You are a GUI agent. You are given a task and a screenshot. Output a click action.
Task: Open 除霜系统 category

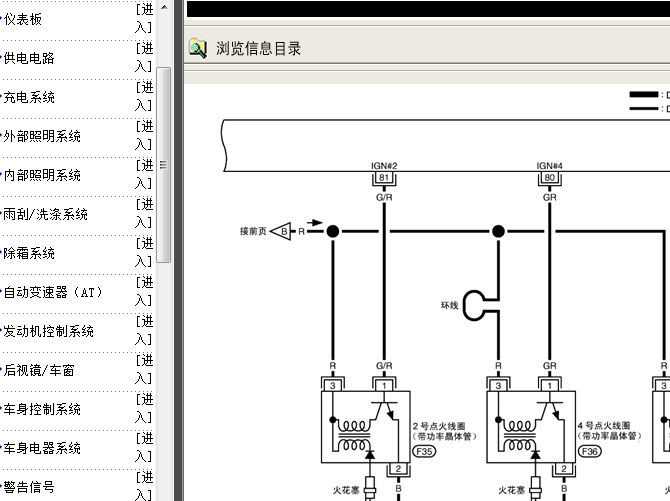pos(29,253)
